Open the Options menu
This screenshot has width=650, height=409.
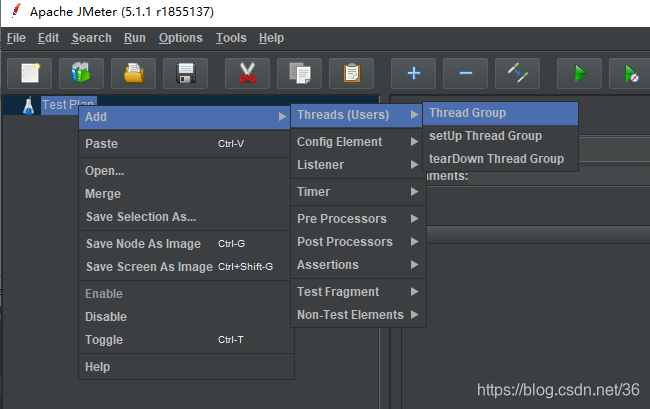click(181, 38)
